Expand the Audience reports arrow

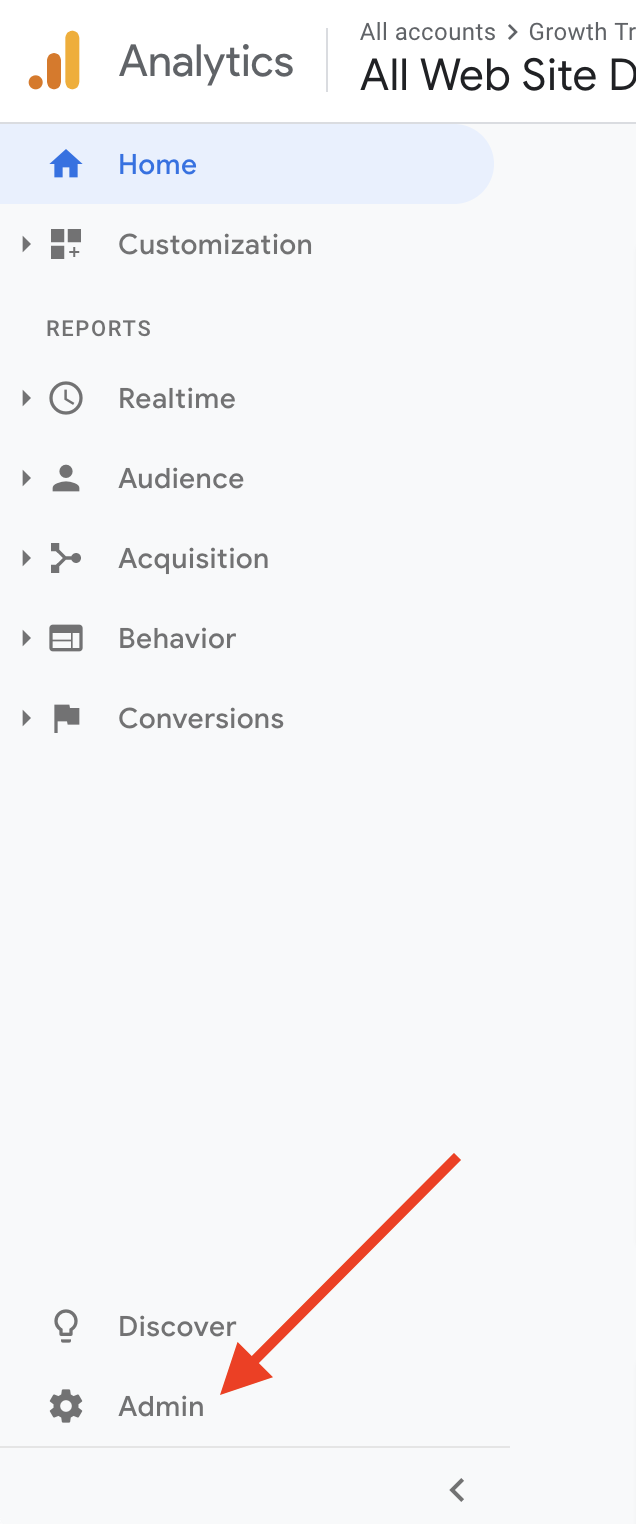point(27,478)
